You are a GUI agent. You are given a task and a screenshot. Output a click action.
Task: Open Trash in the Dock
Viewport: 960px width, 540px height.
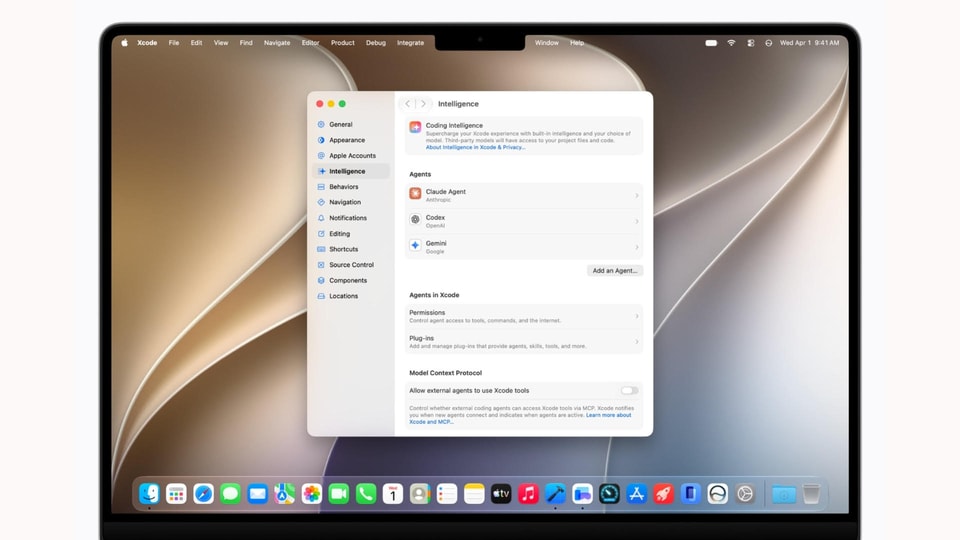(811, 493)
